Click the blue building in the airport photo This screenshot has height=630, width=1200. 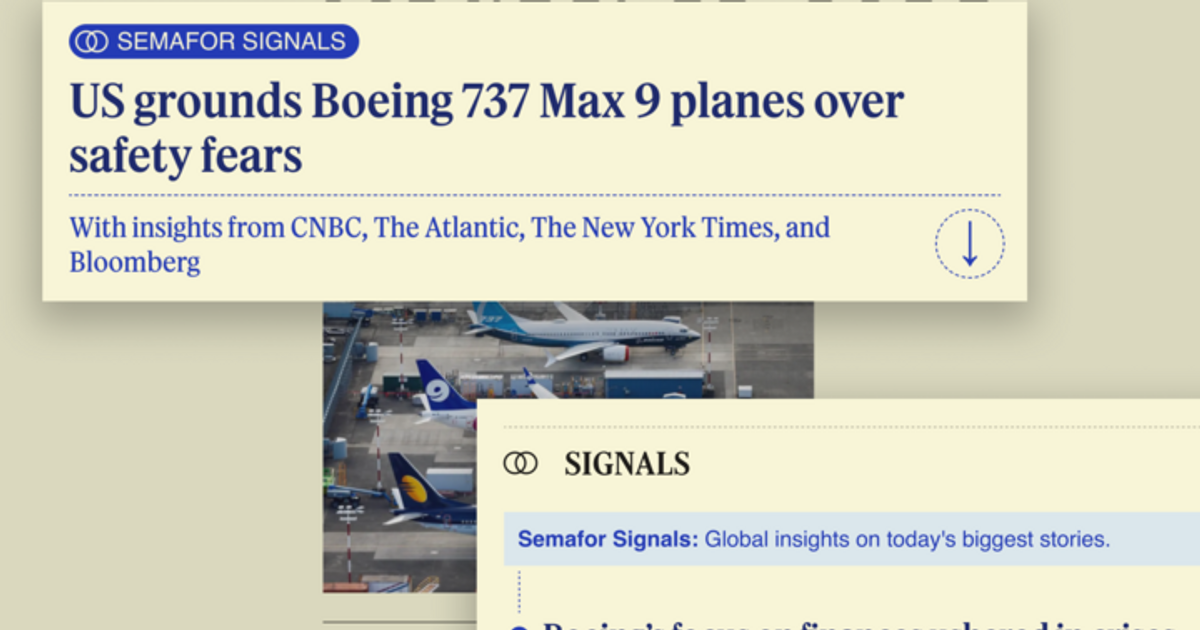pyautogui.click(x=653, y=383)
